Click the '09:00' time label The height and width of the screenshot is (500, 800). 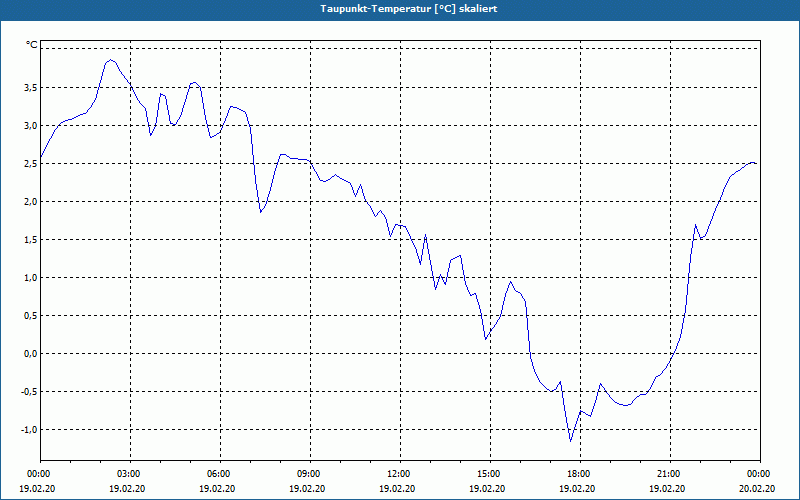tap(310, 474)
